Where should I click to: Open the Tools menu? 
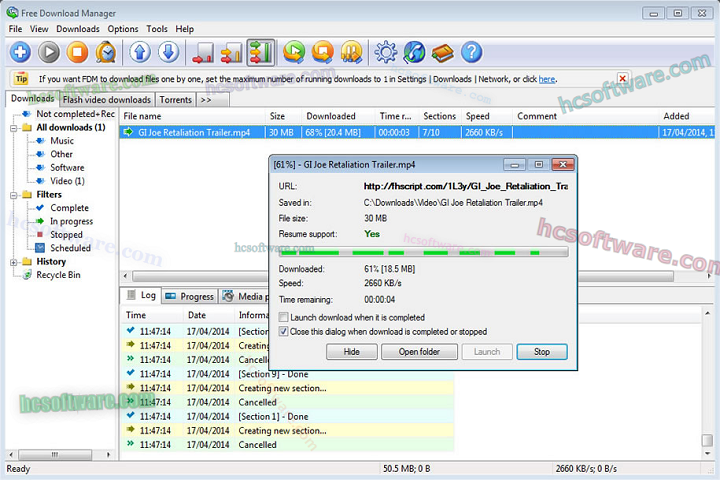[157, 29]
